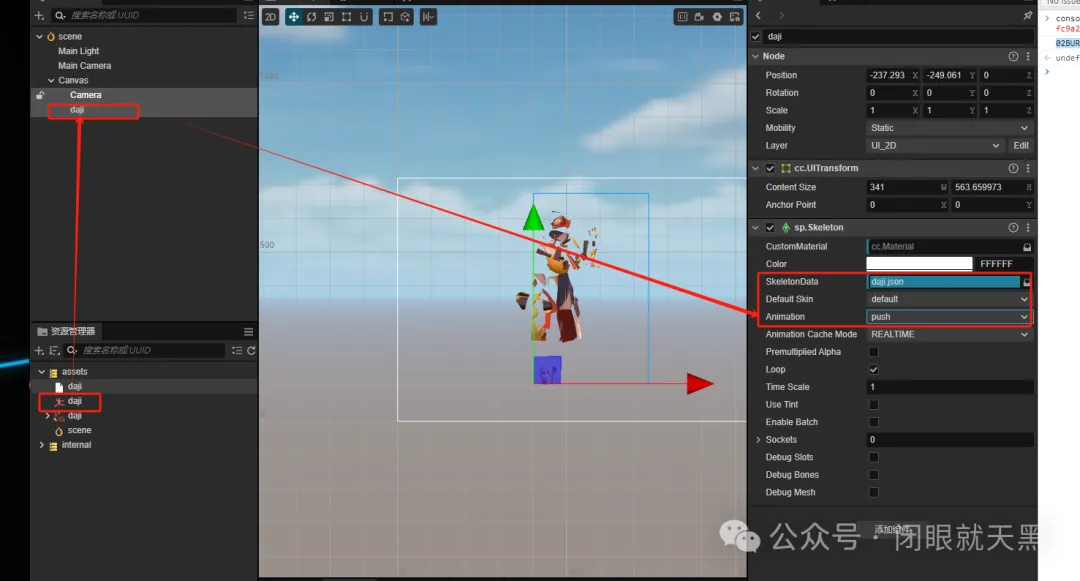Click the reference image icon in scene view
Image resolution: width=1080 pixels, height=581 pixels.
[682, 17]
